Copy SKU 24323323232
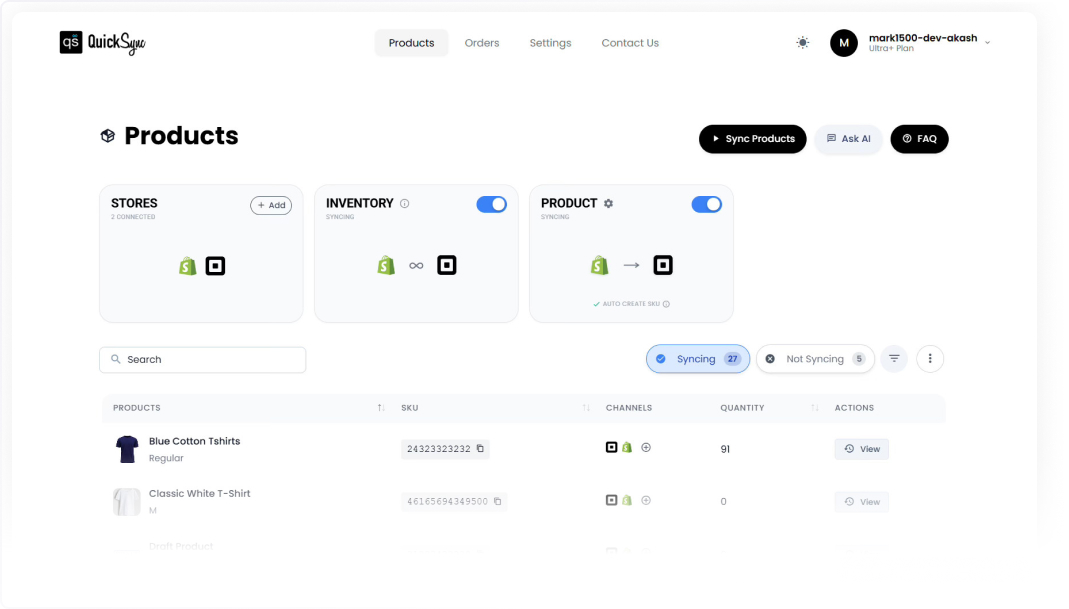Viewport: 1069px width, 609px height. pyautogui.click(x=480, y=449)
